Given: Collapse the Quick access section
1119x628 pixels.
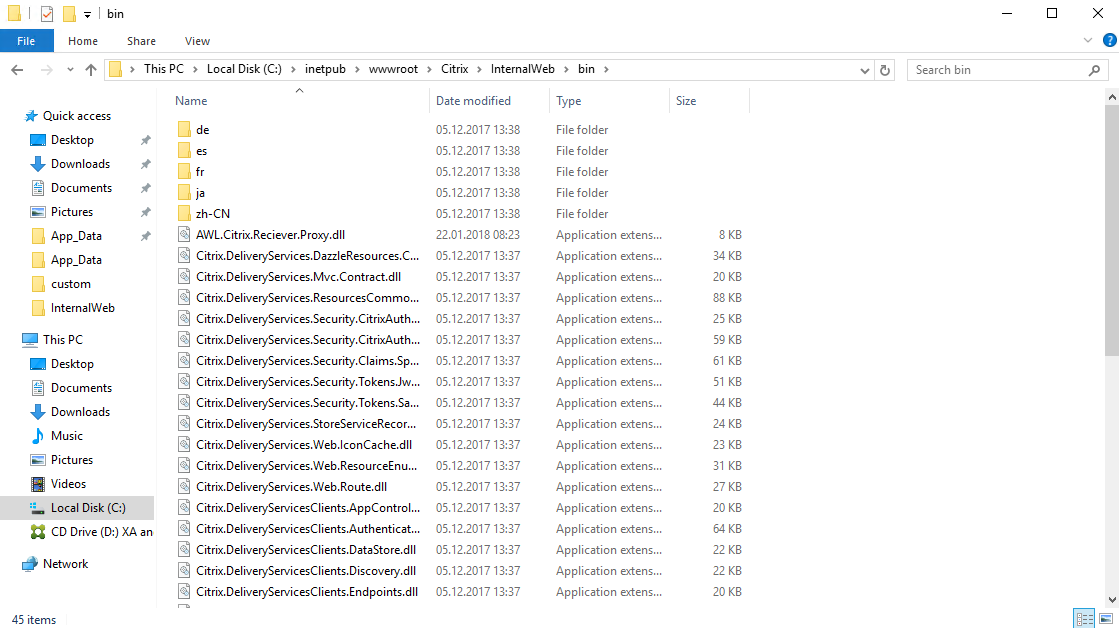Looking at the screenshot, I should tap(20, 115).
